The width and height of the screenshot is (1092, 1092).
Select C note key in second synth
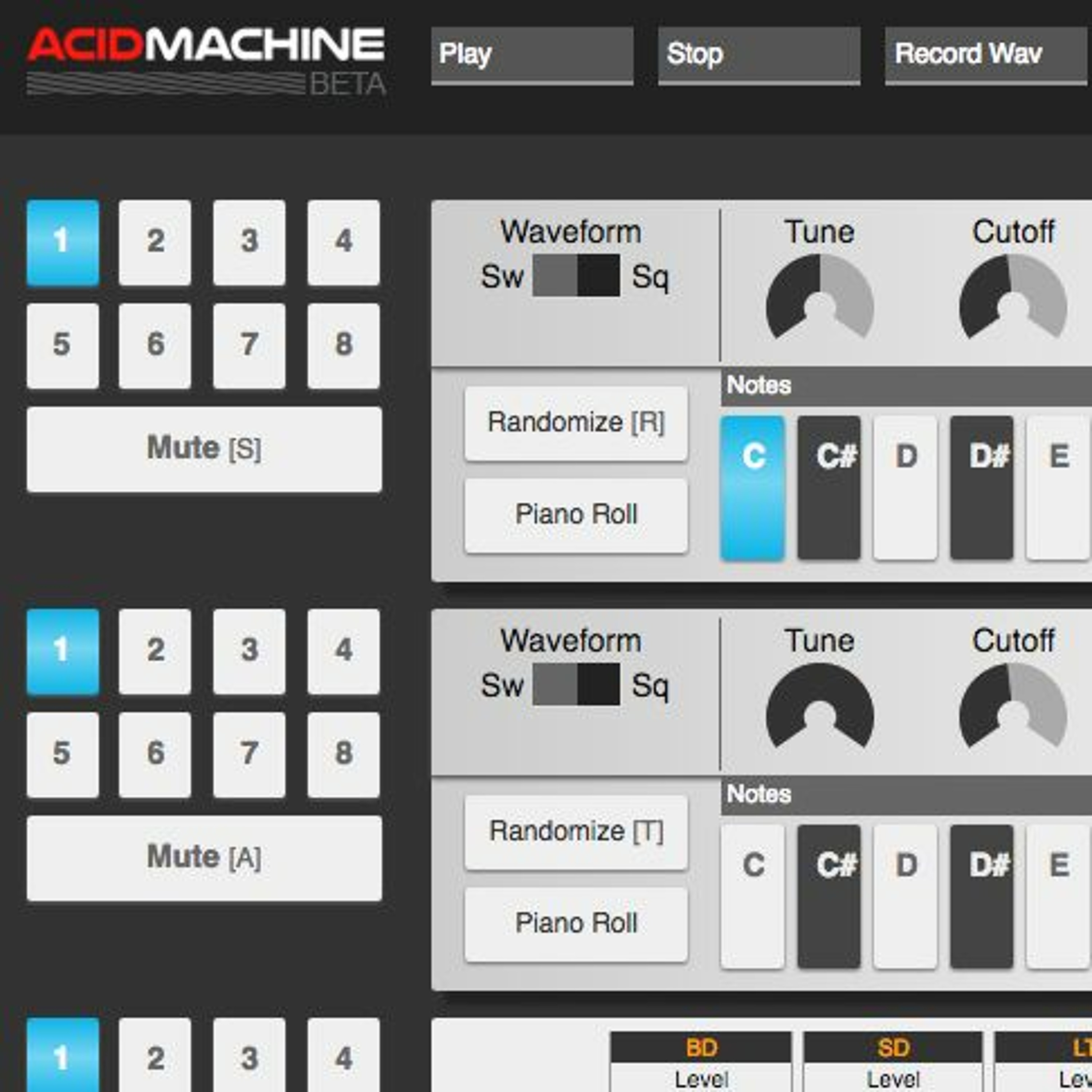point(752,897)
